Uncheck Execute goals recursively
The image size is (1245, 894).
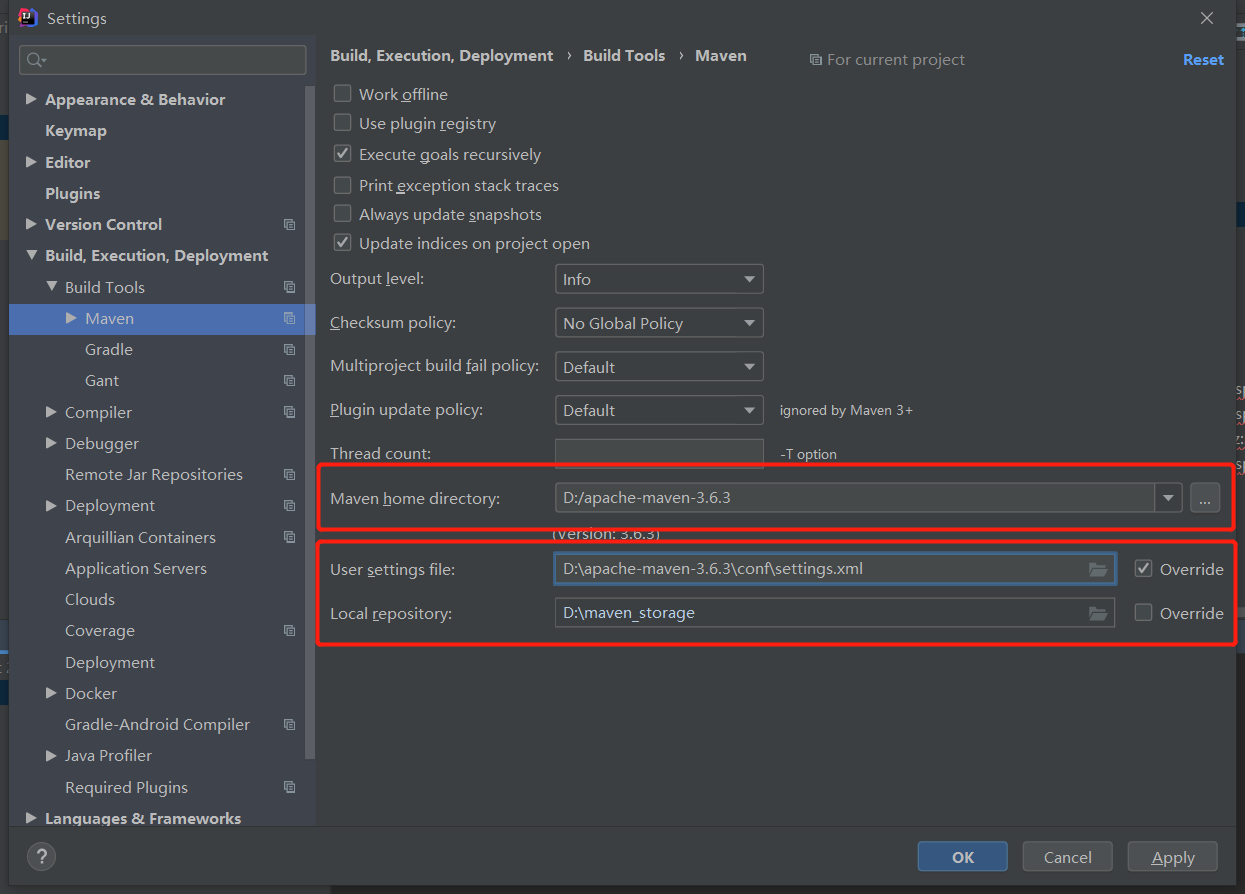(x=342, y=154)
